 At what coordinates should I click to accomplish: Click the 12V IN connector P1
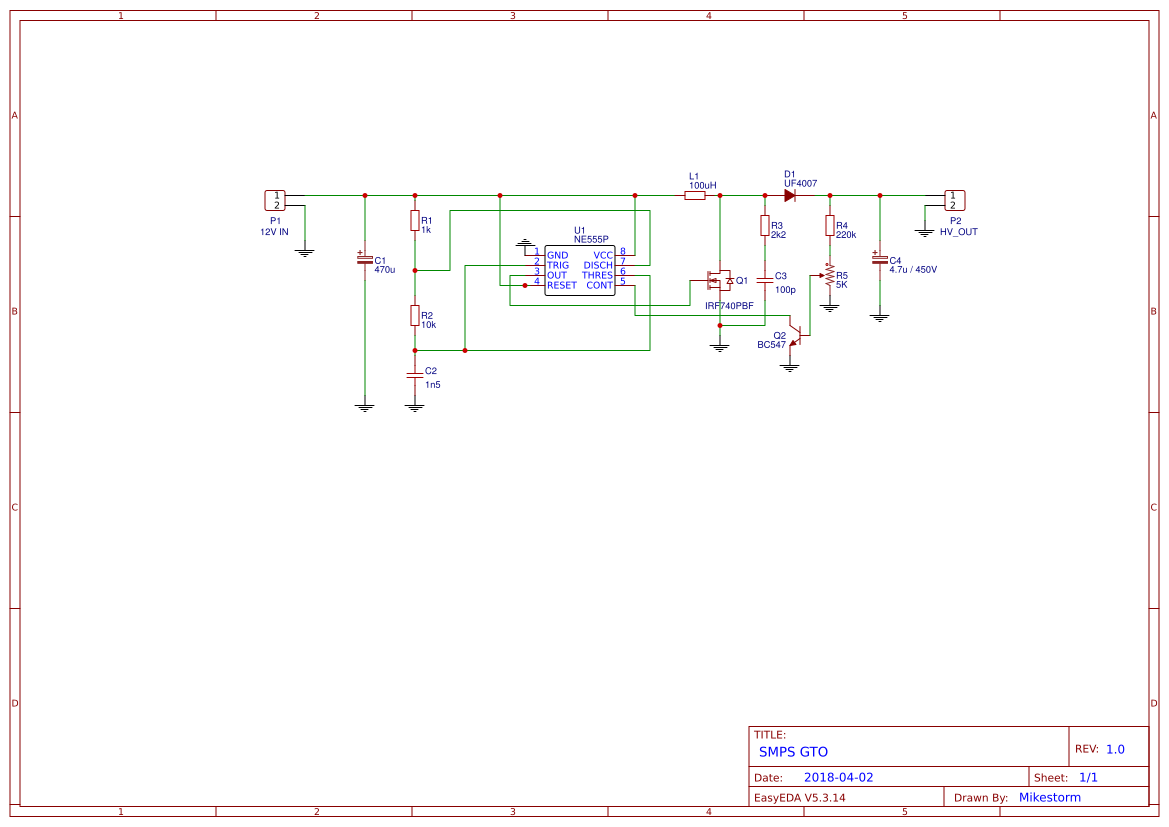[275, 200]
